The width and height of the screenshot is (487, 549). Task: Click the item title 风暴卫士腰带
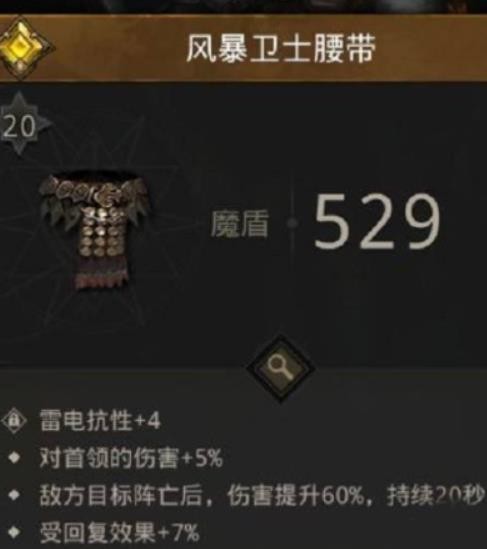click(x=281, y=48)
